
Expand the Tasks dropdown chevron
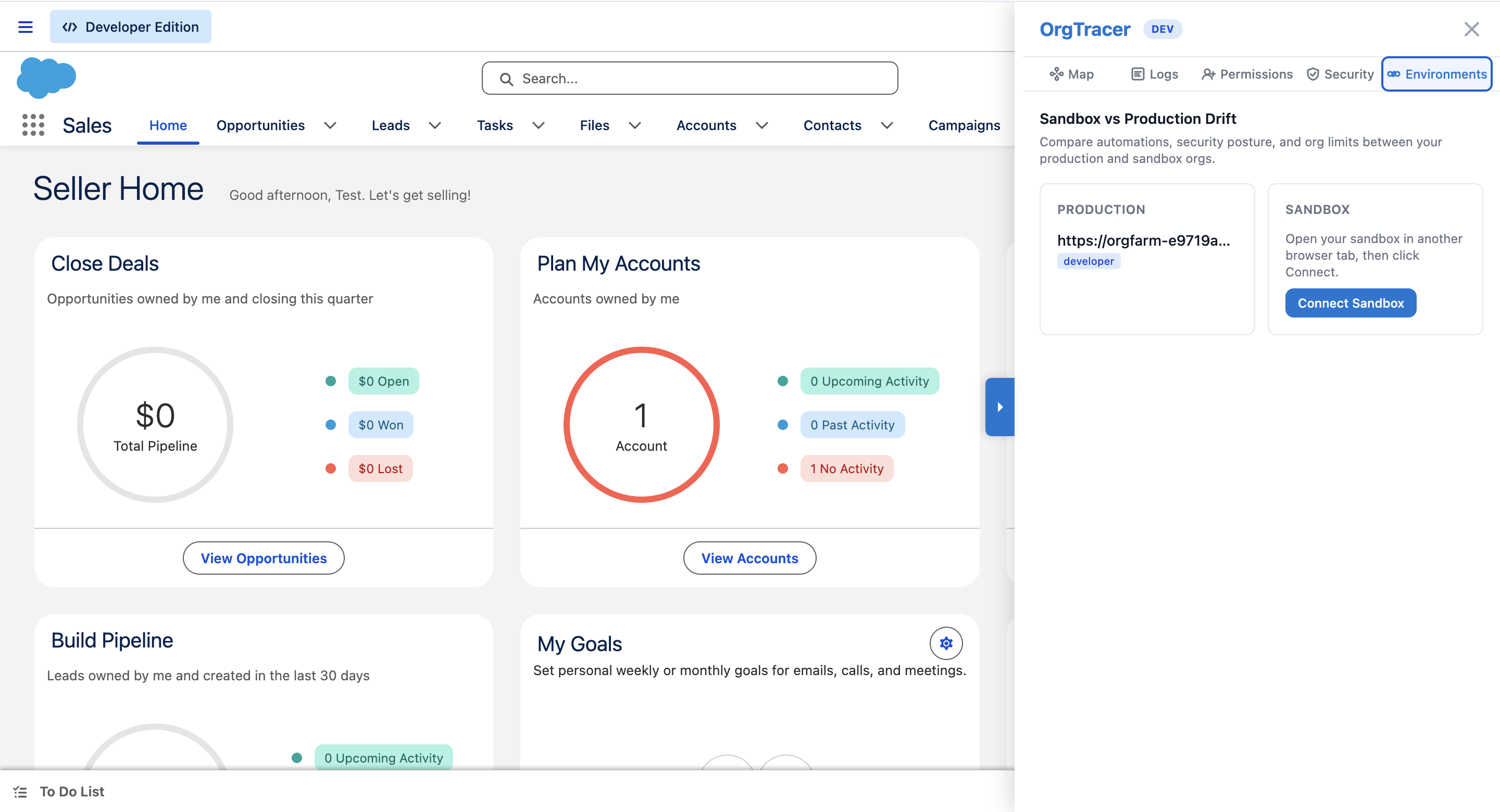point(539,125)
